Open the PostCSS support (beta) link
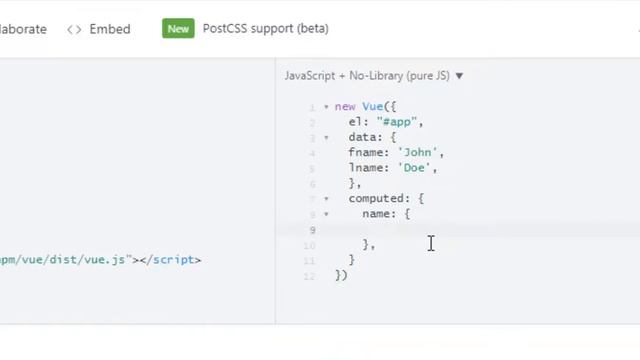The image size is (640, 360). 265,29
